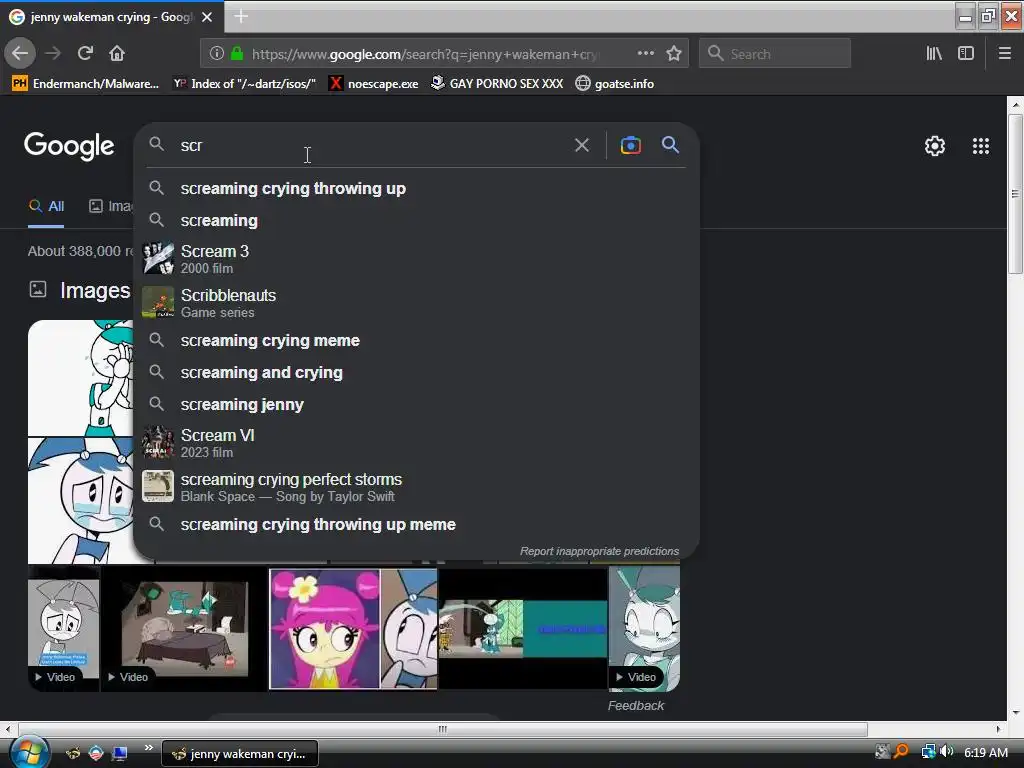Select the screaming suggestion
Viewport: 1024px width, 768px height.
click(x=416, y=221)
